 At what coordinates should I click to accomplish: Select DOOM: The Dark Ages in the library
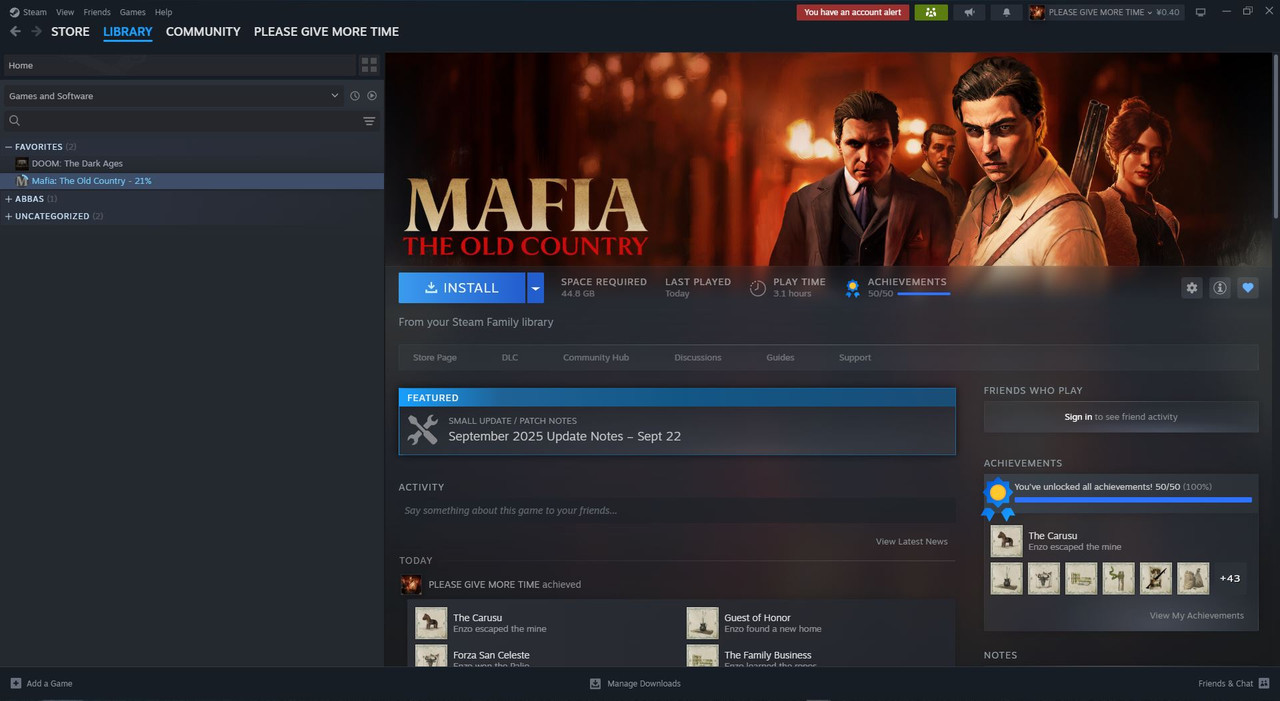pos(192,163)
